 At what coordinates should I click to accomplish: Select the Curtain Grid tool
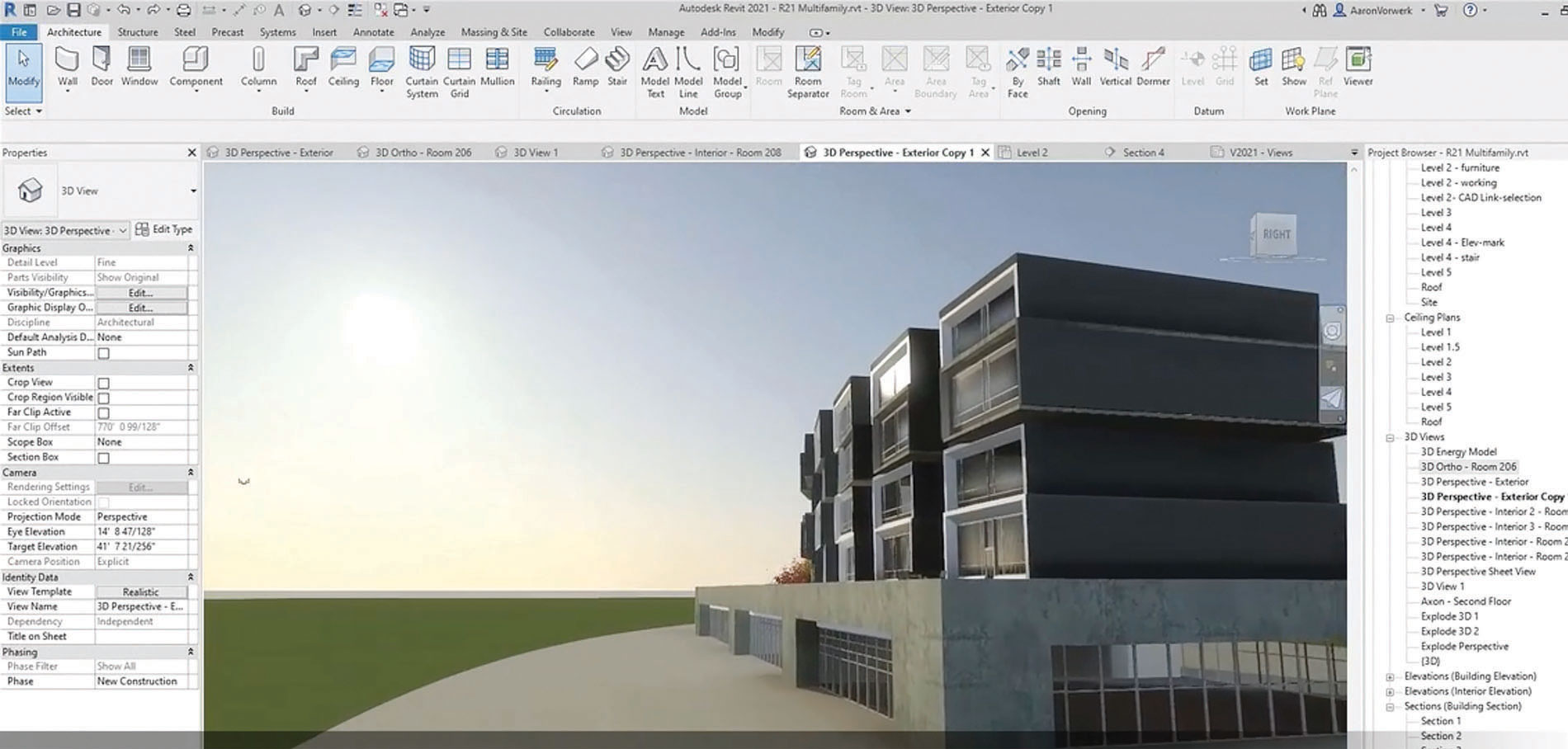pyautogui.click(x=459, y=73)
